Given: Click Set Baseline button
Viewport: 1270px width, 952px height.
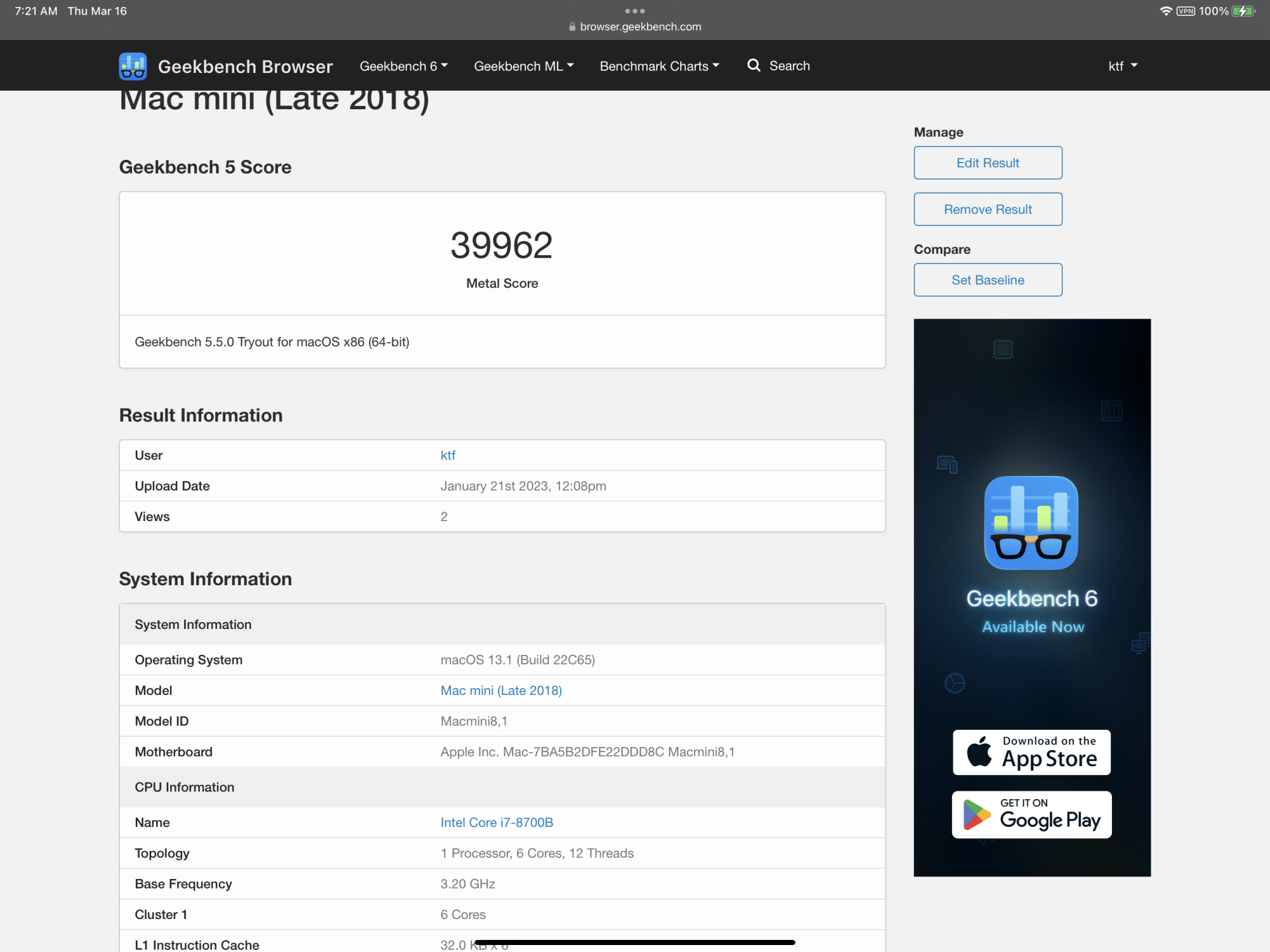Looking at the screenshot, I should 987,280.
